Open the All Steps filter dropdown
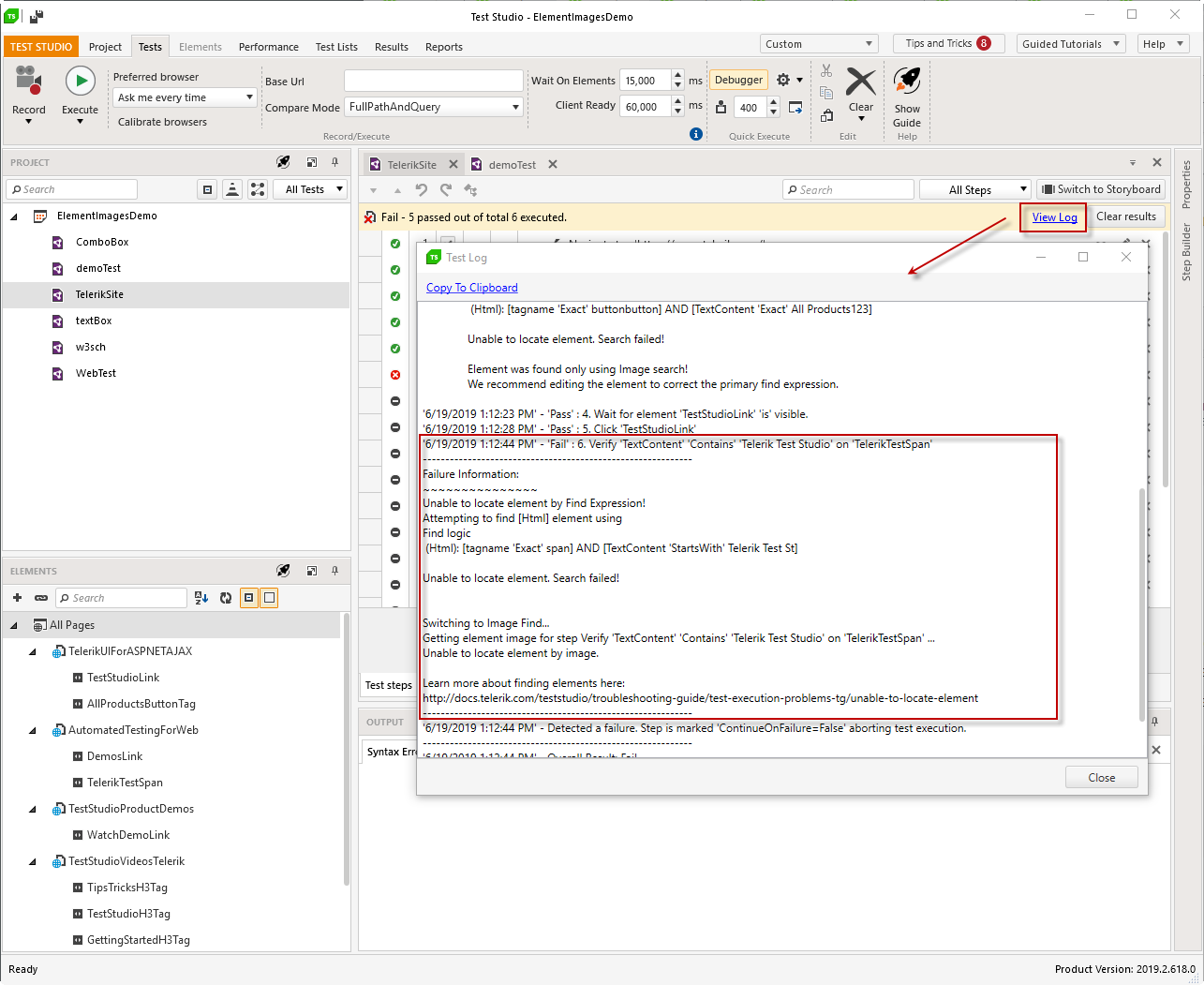Image resolution: width=1204 pixels, height=985 pixels. [975, 189]
